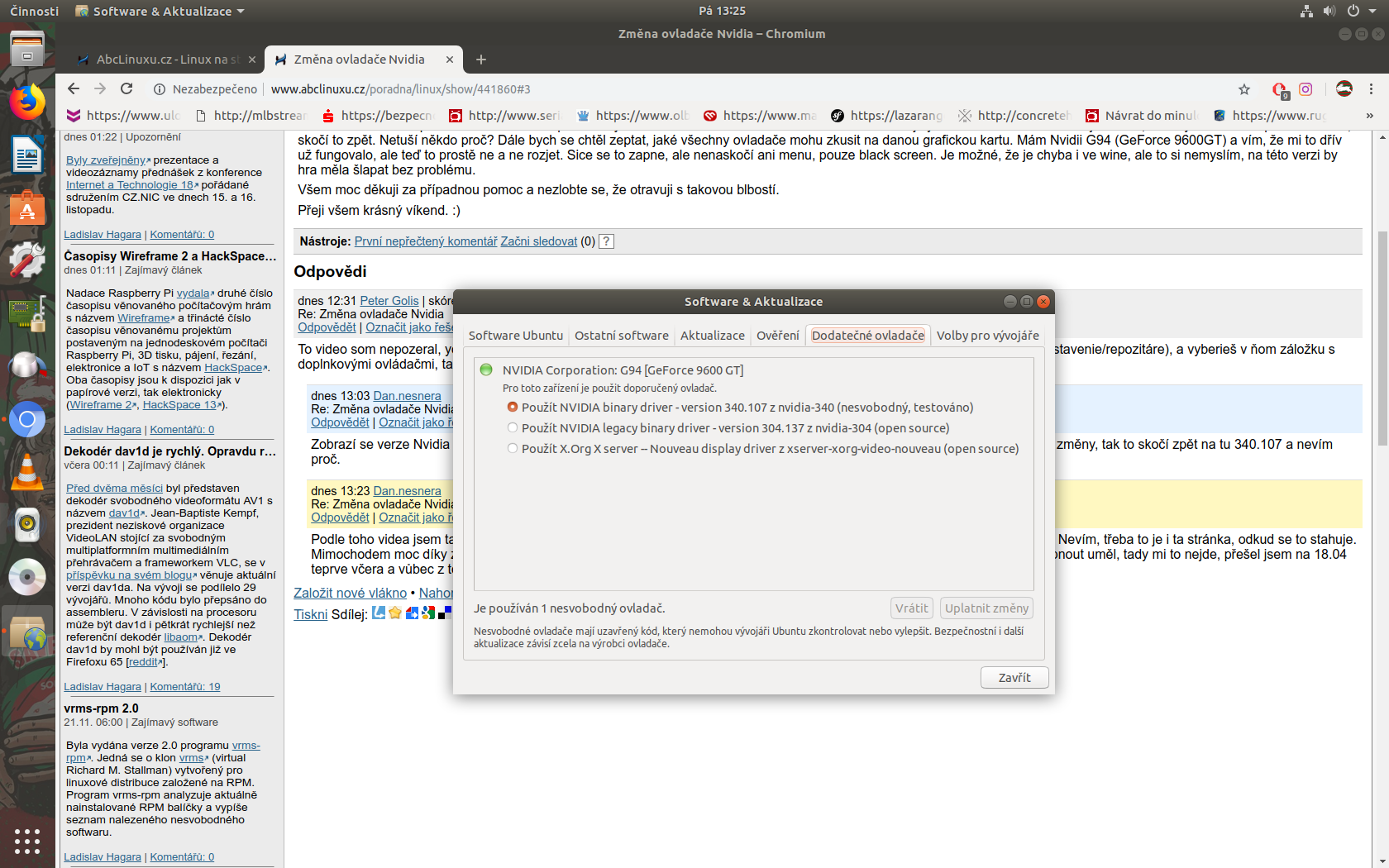Switch to the Aktualizace tab
1389x868 pixels.
click(x=713, y=336)
